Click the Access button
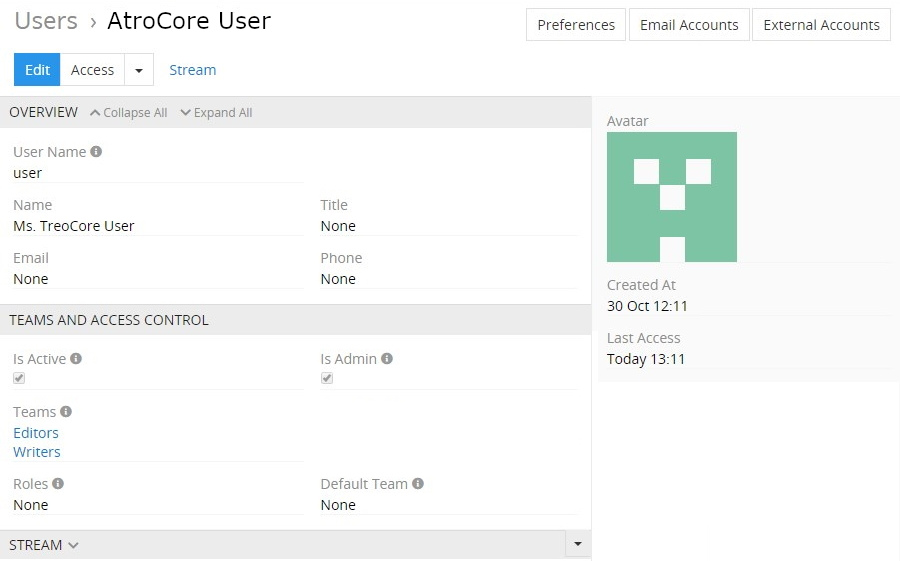The height and width of the screenshot is (561, 900). pos(92,70)
